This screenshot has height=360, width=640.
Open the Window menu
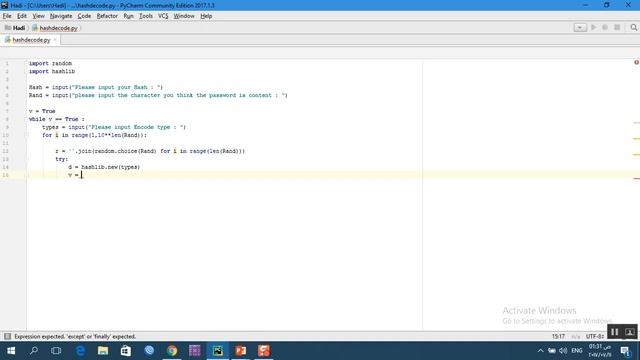pyautogui.click(x=184, y=16)
